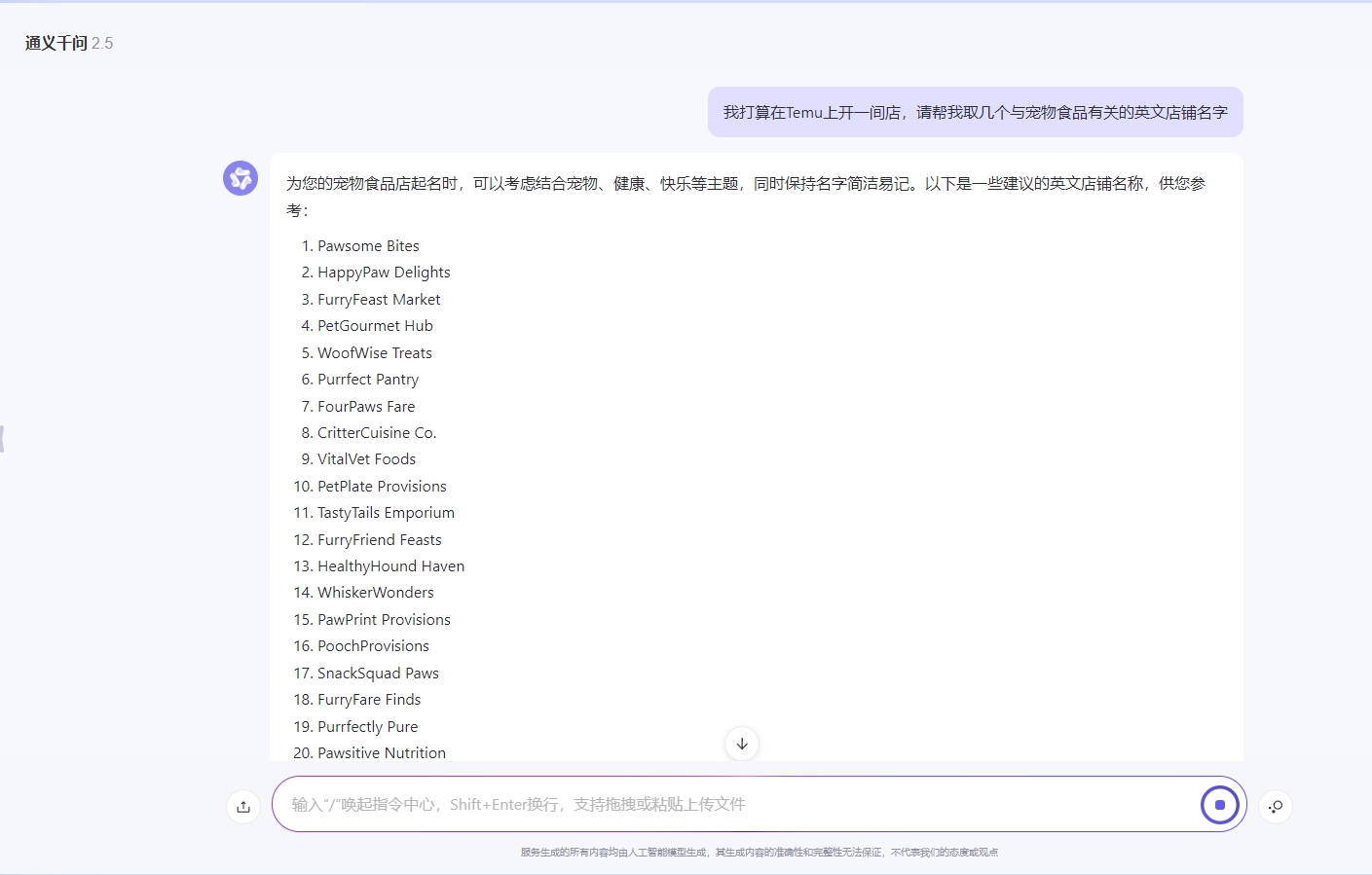The width and height of the screenshot is (1372, 875).
Task: Jump to bottom with down-arrow button
Action: point(742,744)
